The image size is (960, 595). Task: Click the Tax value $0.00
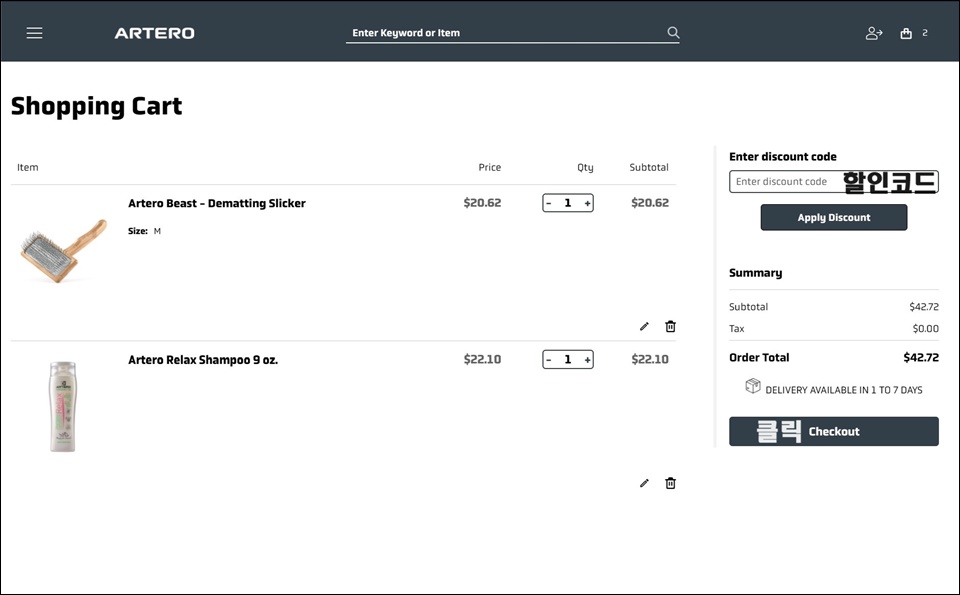click(x=925, y=329)
